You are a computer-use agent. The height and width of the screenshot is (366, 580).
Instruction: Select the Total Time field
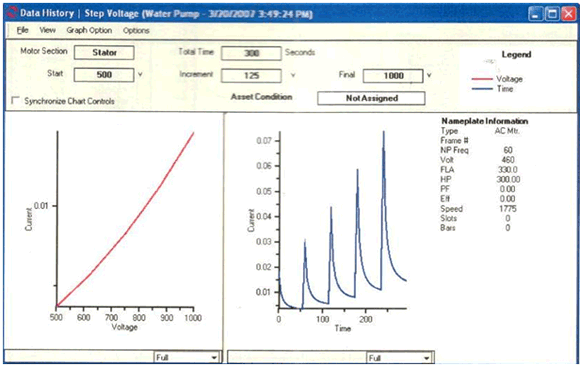[x=251, y=53]
